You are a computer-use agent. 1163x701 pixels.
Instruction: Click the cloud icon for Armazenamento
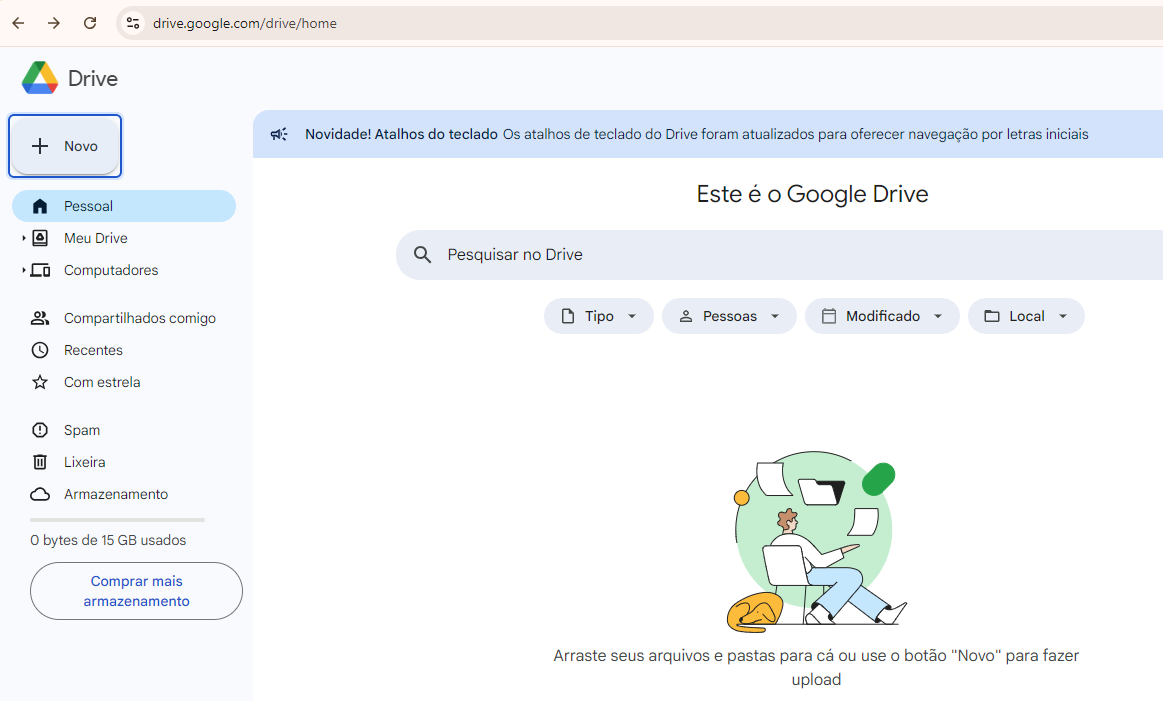(x=40, y=494)
